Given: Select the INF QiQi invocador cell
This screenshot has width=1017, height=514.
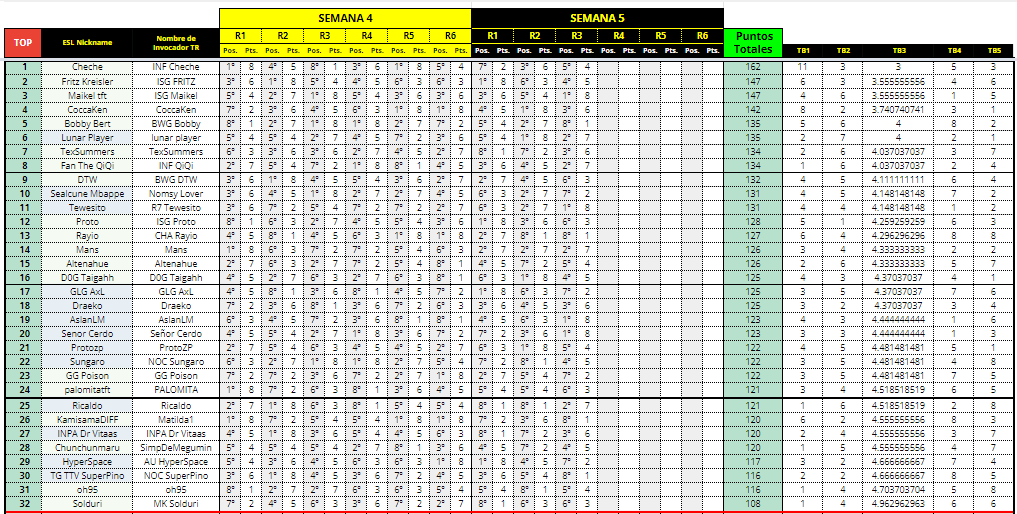Looking at the screenshot, I should (x=176, y=165).
